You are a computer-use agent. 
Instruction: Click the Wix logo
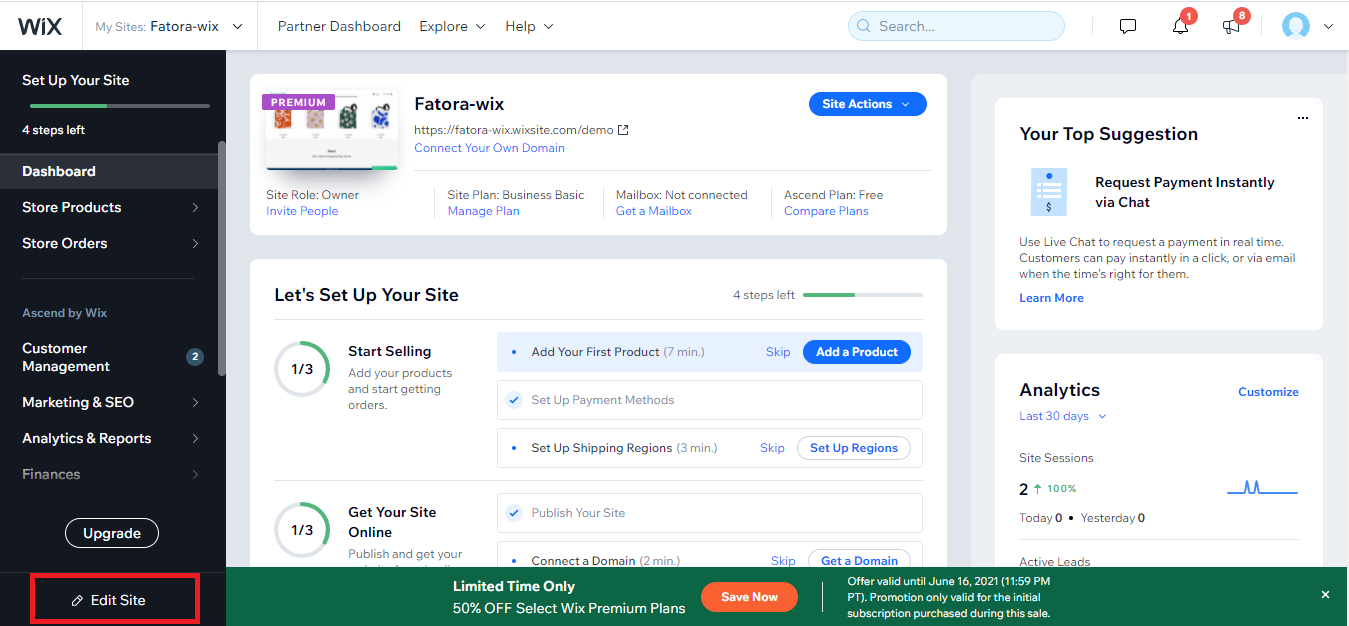[39, 26]
